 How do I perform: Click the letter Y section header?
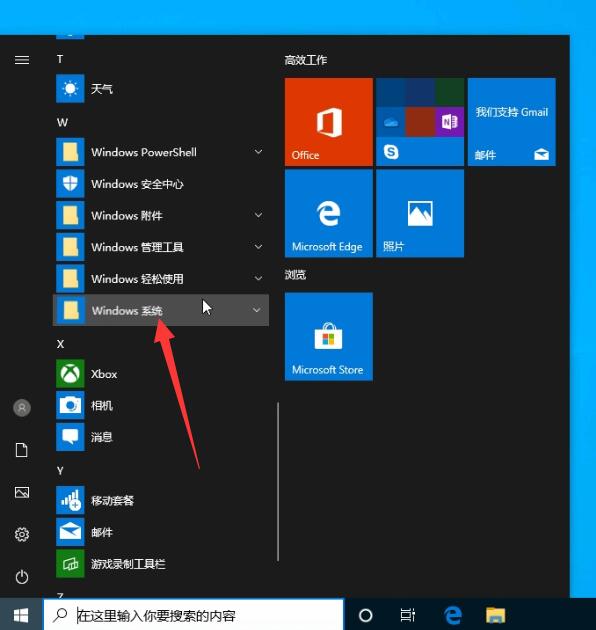(x=60, y=471)
